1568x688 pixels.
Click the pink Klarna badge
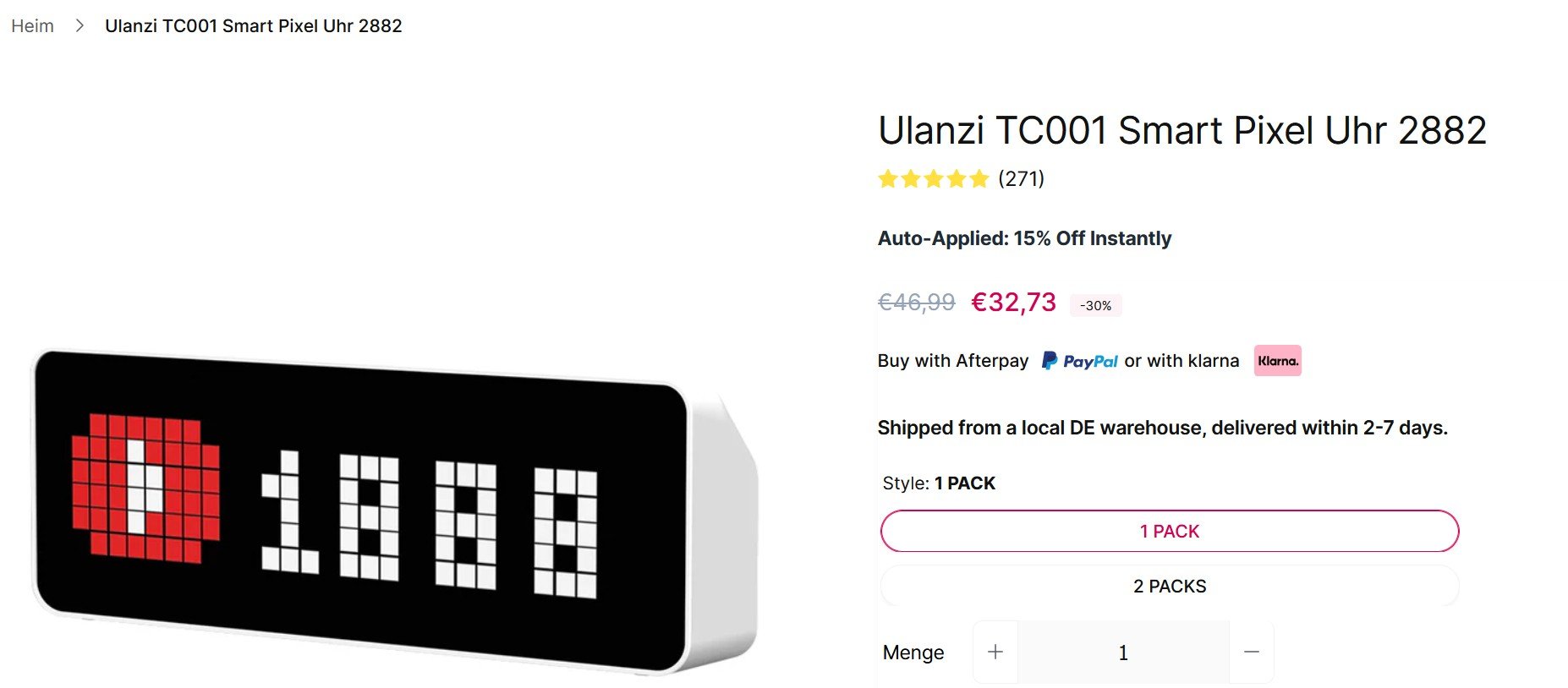[1277, 361]
